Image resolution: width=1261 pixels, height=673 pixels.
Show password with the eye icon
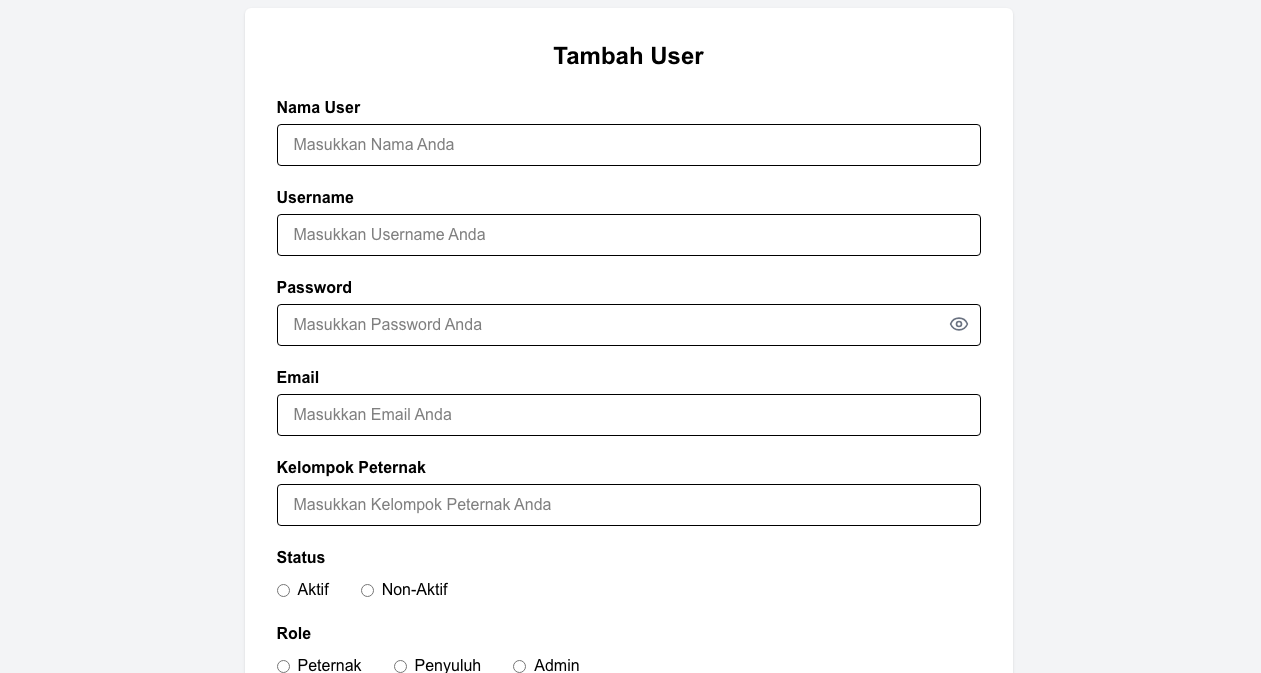coord(958,324)
